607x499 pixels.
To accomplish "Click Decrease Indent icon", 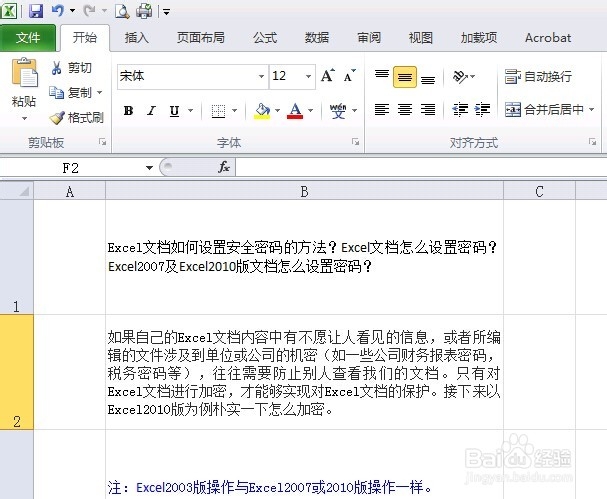I will click(x=460, y=110).
